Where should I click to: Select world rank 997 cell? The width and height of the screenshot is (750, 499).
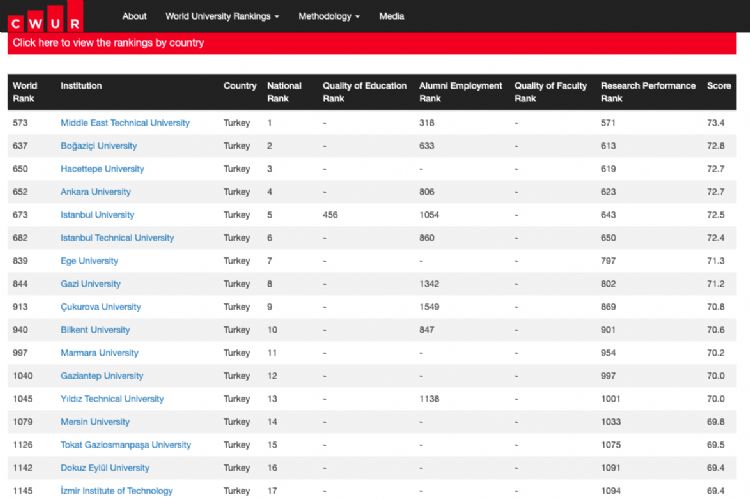click(x=20, y=353)
